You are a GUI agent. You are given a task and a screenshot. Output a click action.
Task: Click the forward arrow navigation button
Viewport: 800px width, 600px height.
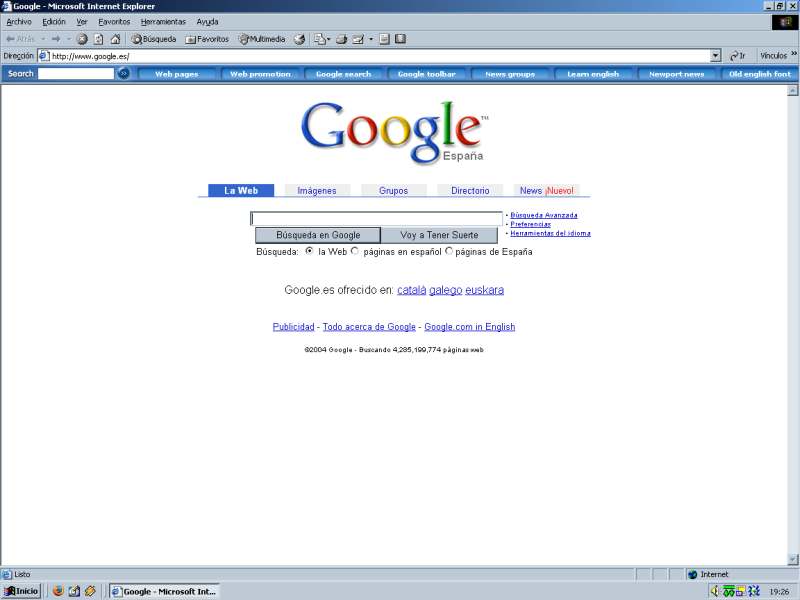tap(56, 39)
